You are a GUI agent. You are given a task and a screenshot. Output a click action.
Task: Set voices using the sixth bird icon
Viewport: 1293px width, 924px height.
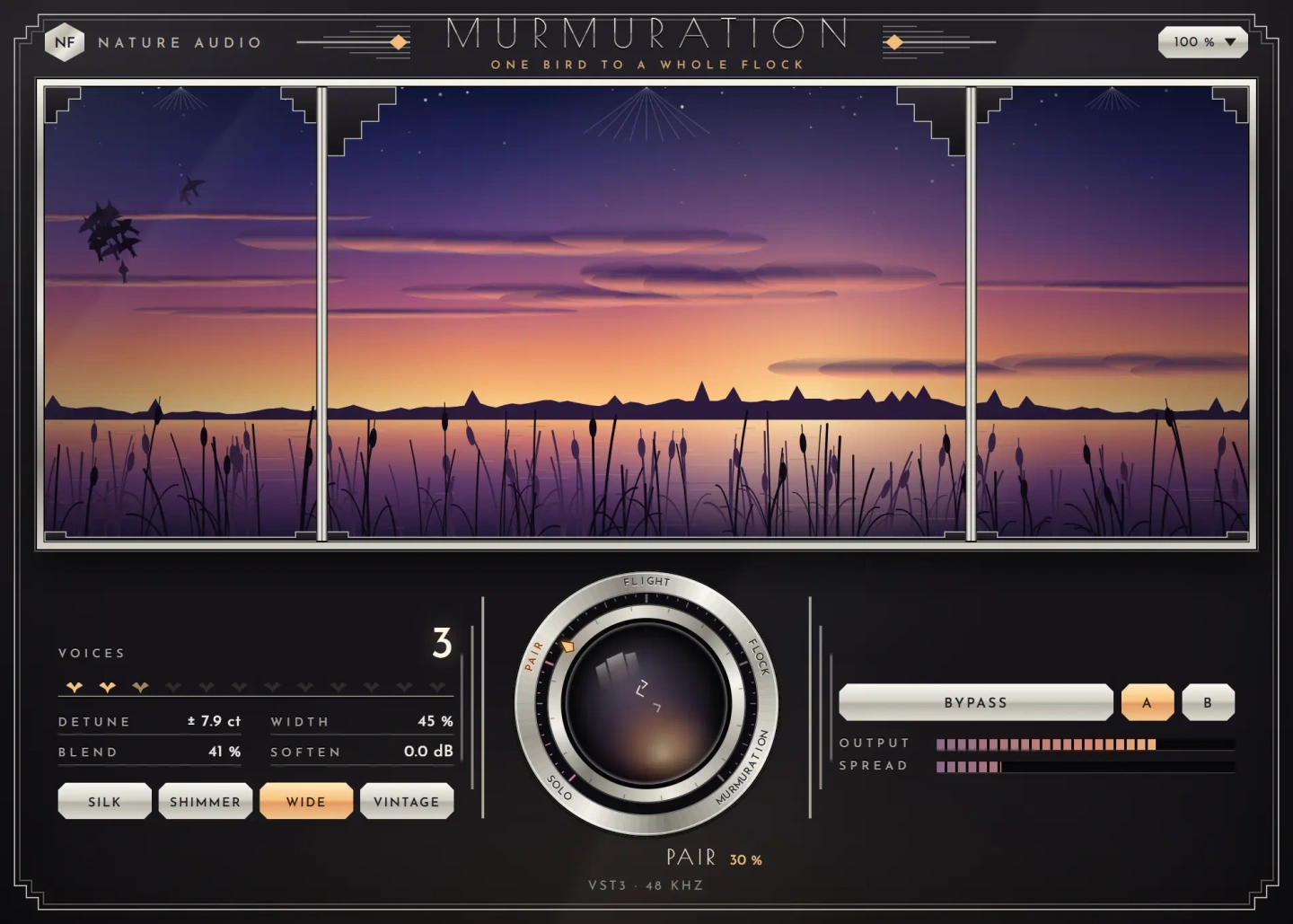tap(240, 687)
